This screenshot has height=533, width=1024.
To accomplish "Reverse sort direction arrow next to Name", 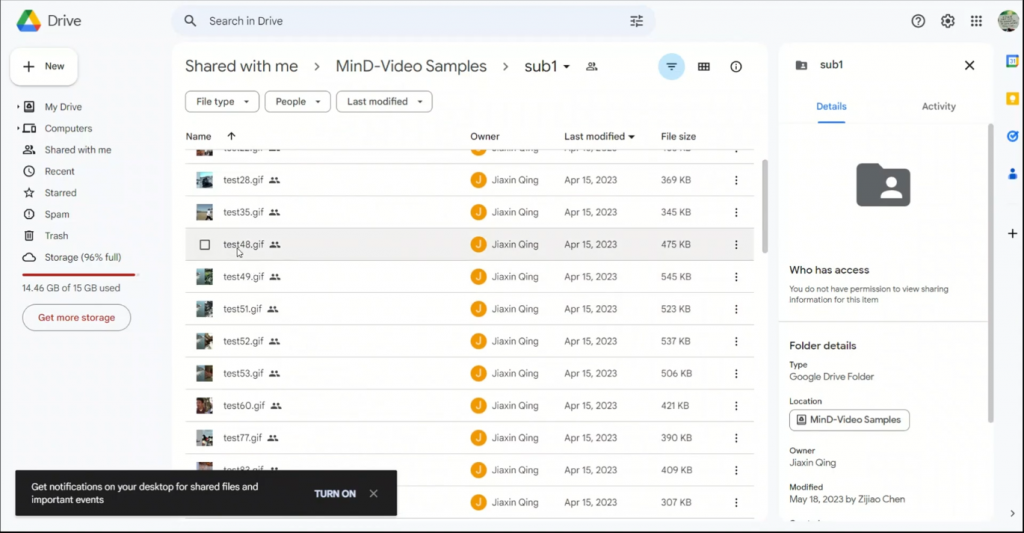I will pos(231,137).
